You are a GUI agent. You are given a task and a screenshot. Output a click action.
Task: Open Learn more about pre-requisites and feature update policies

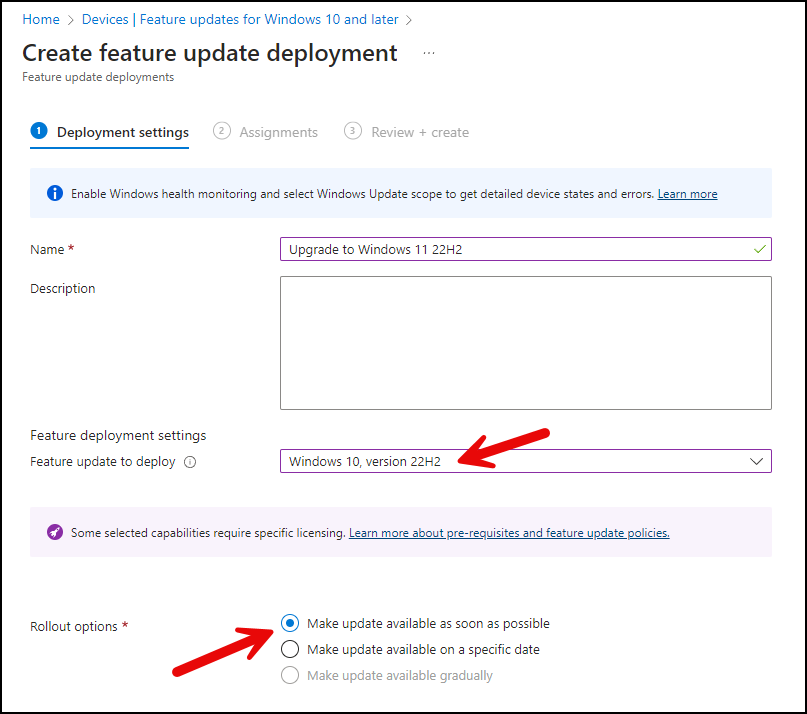509,533
